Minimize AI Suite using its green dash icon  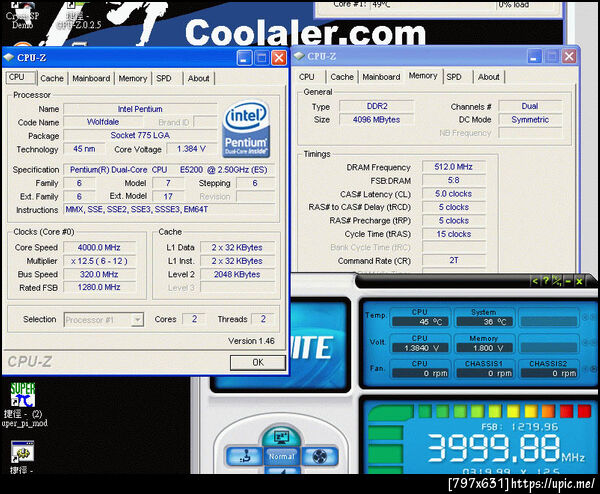pyautogui.click(x=568, y=281)
